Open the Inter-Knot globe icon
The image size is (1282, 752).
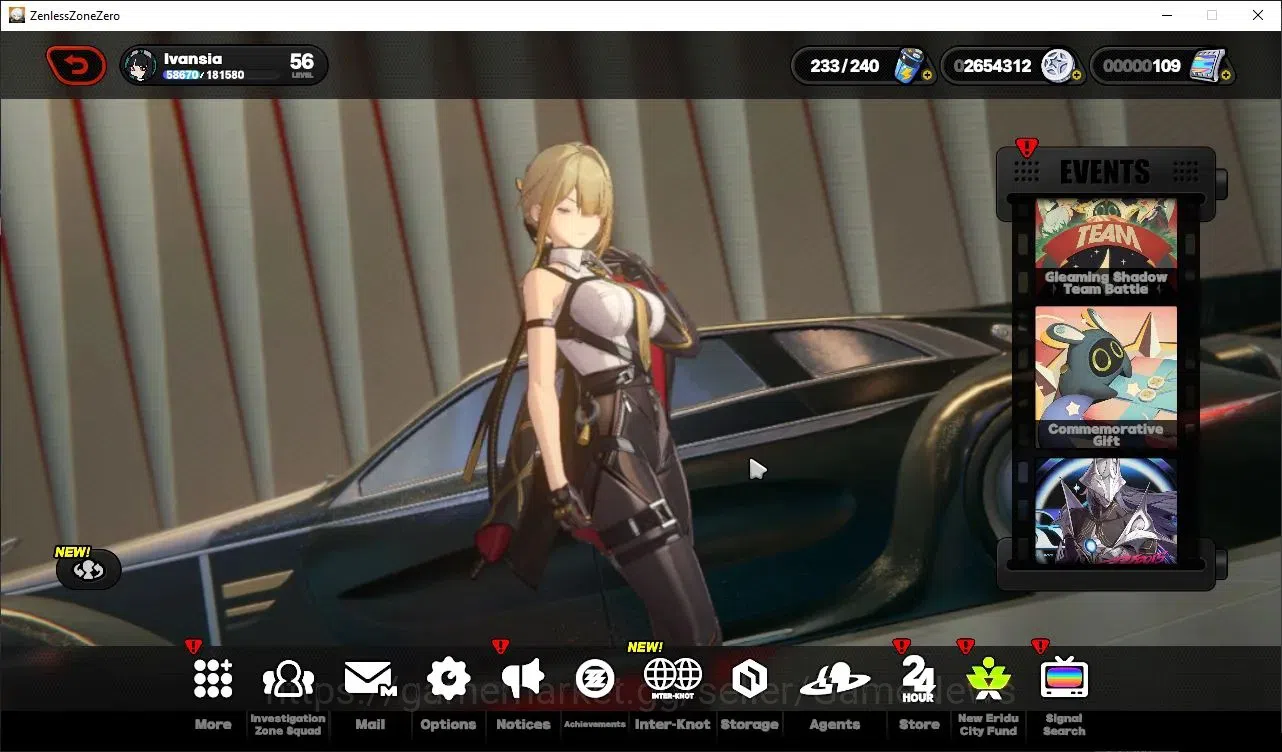click(673, 679)
